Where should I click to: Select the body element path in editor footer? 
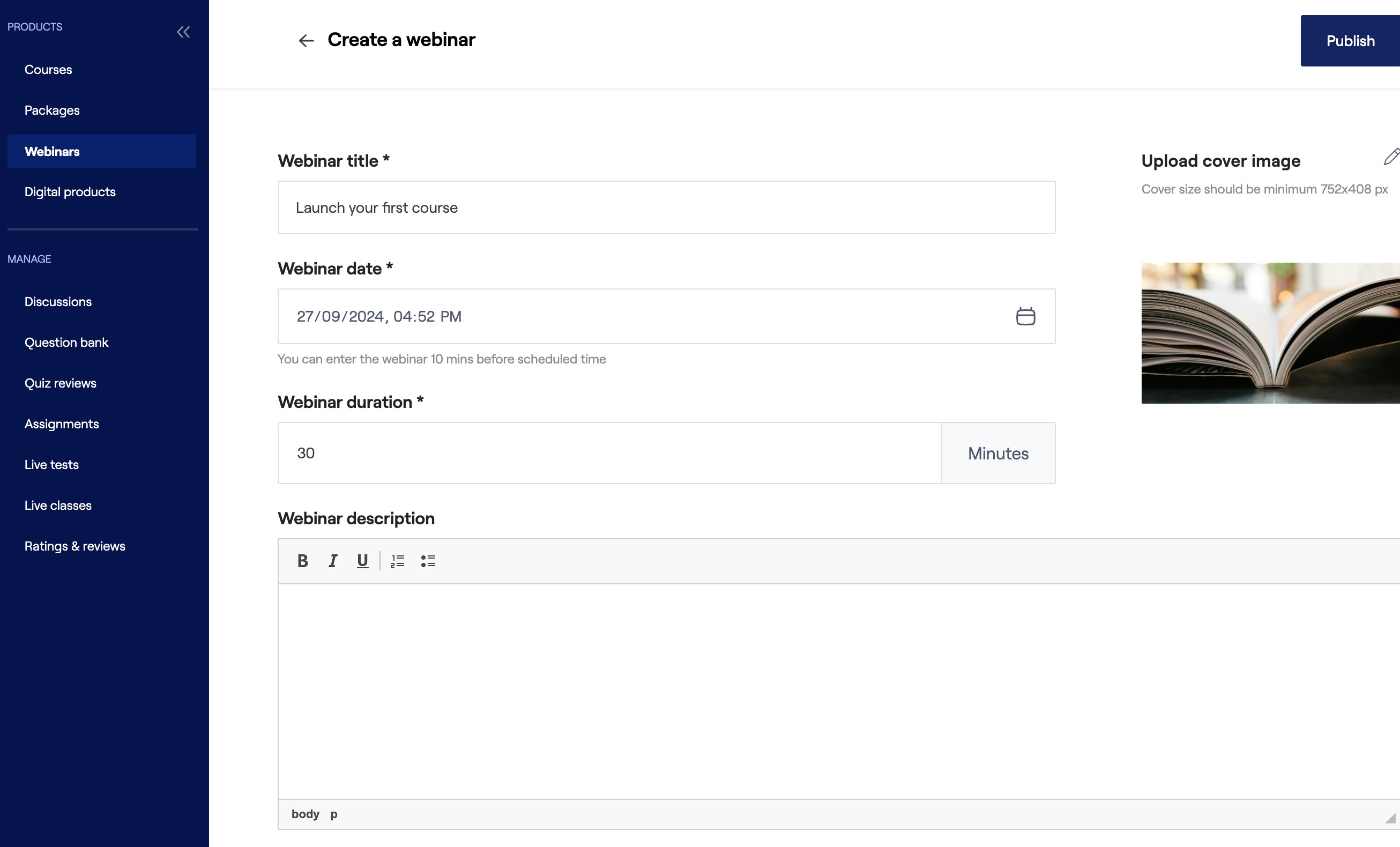(x=305, y=814)
